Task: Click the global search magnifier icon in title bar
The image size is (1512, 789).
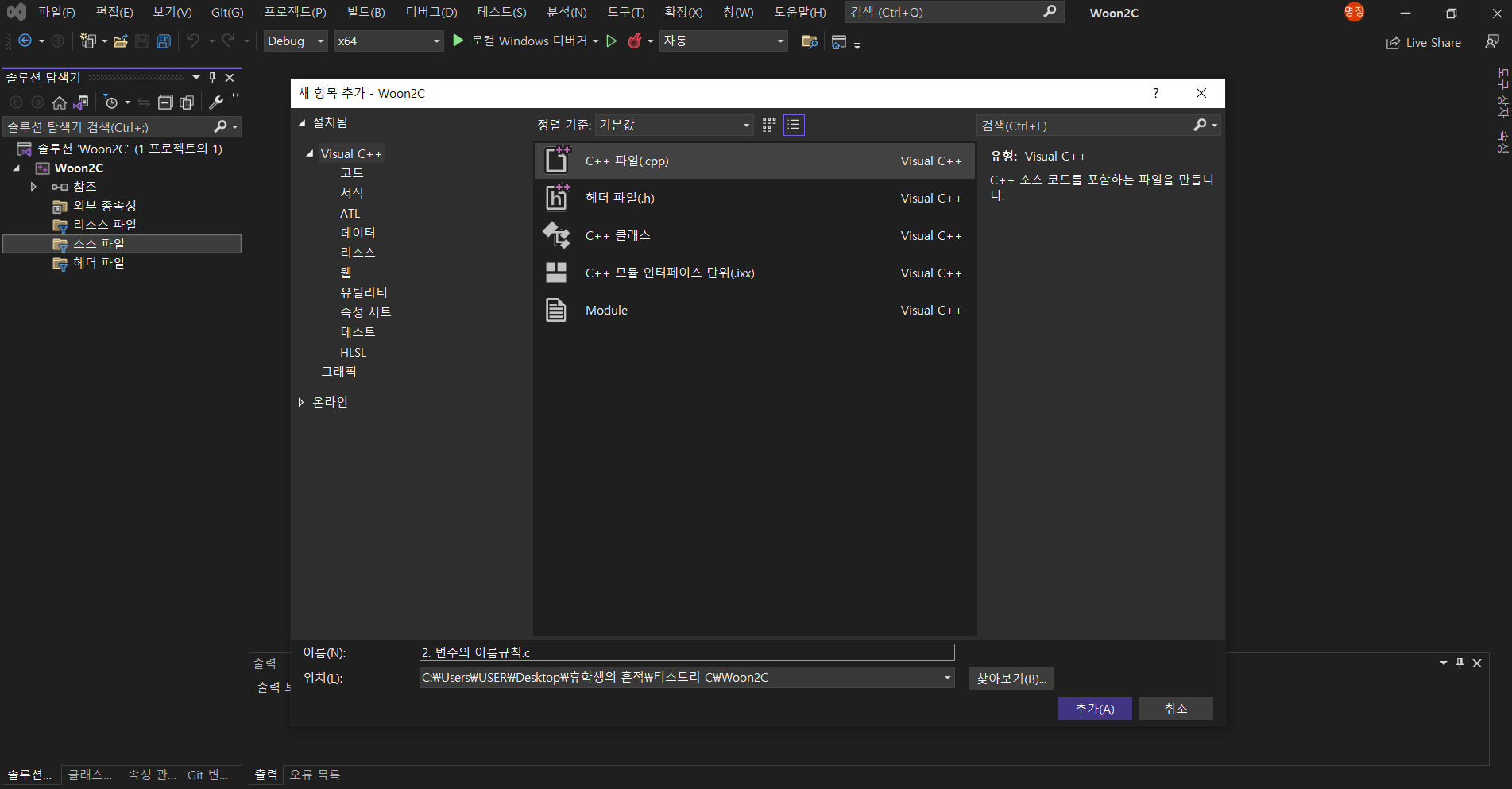Action: [1050, 12]
